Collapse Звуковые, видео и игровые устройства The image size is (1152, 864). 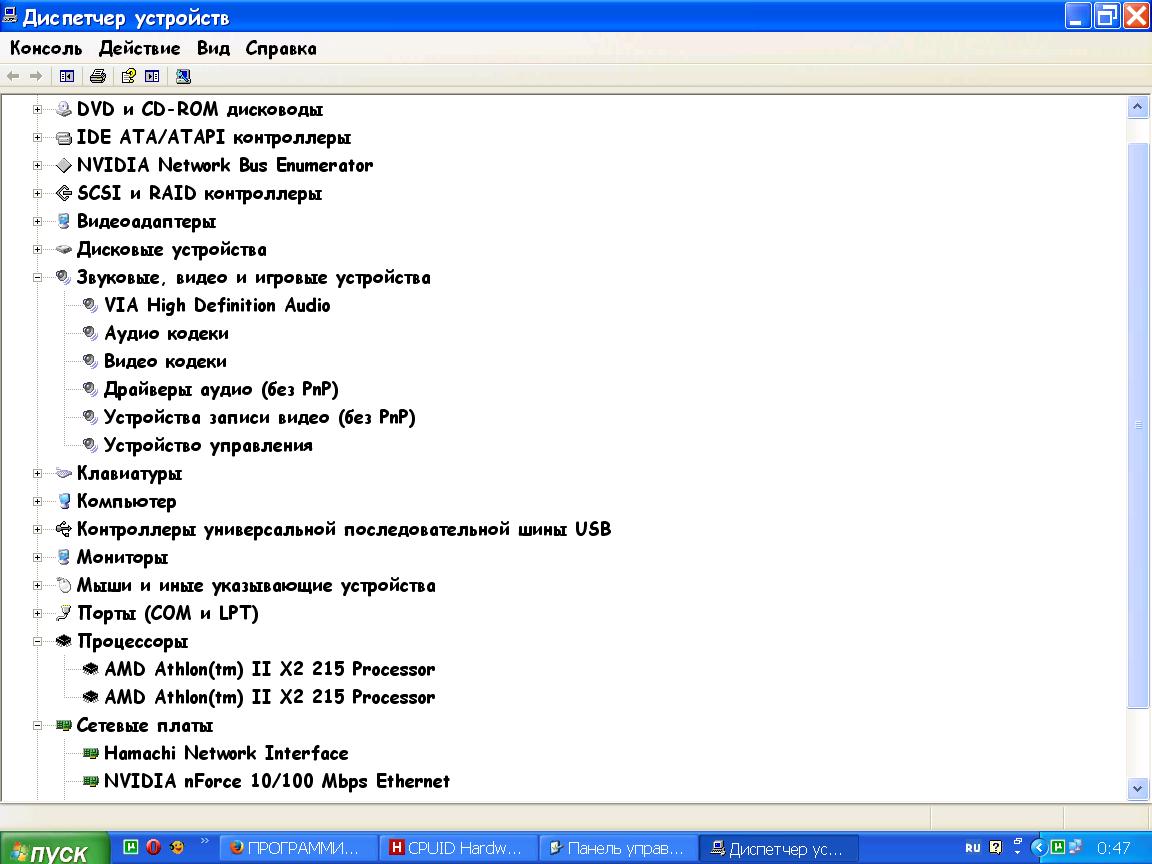click(38, 278)
